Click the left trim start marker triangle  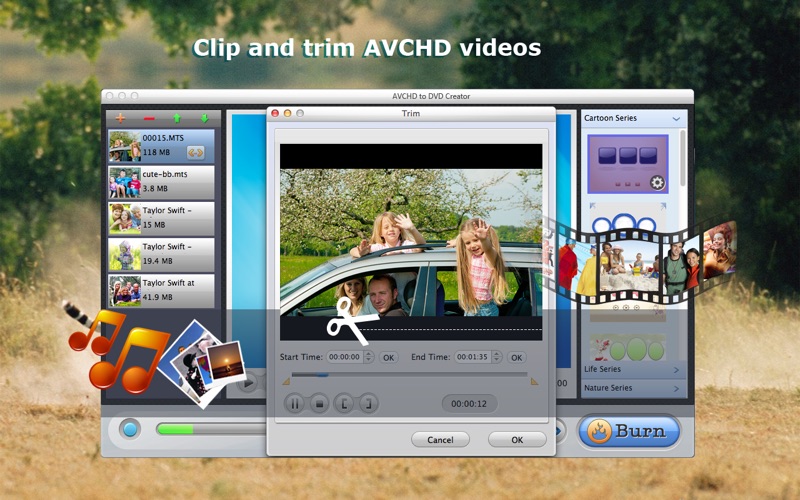[x=286, y=381]
